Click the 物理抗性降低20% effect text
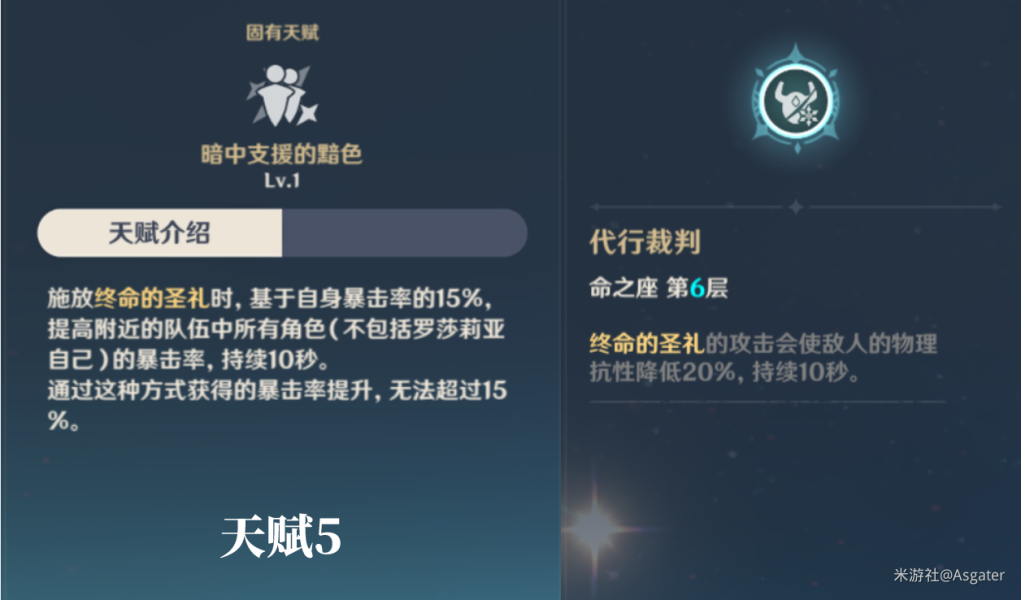Viewport: 1021px width, 600px height. point(763,358)
